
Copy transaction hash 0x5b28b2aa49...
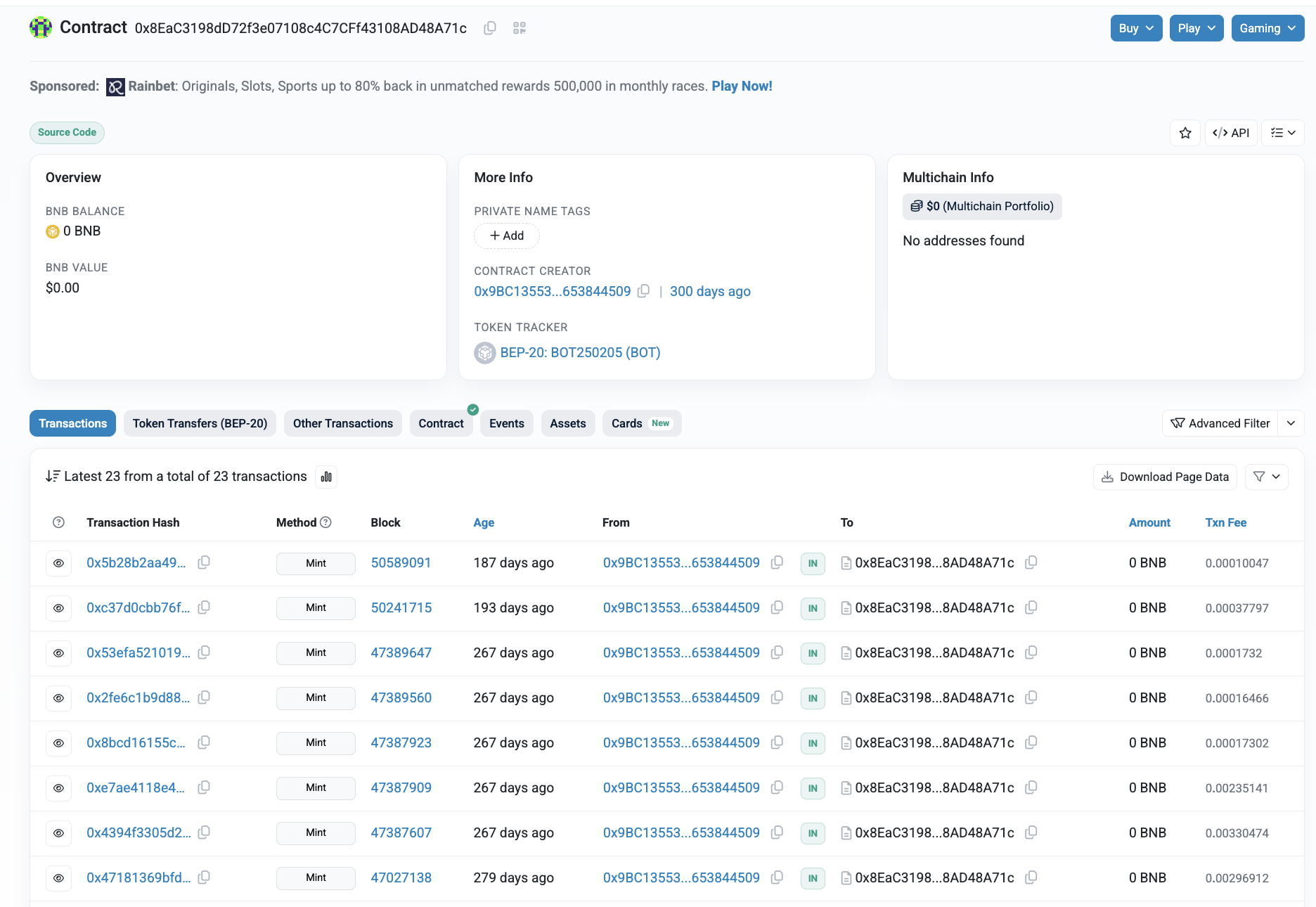pos(204,562)
